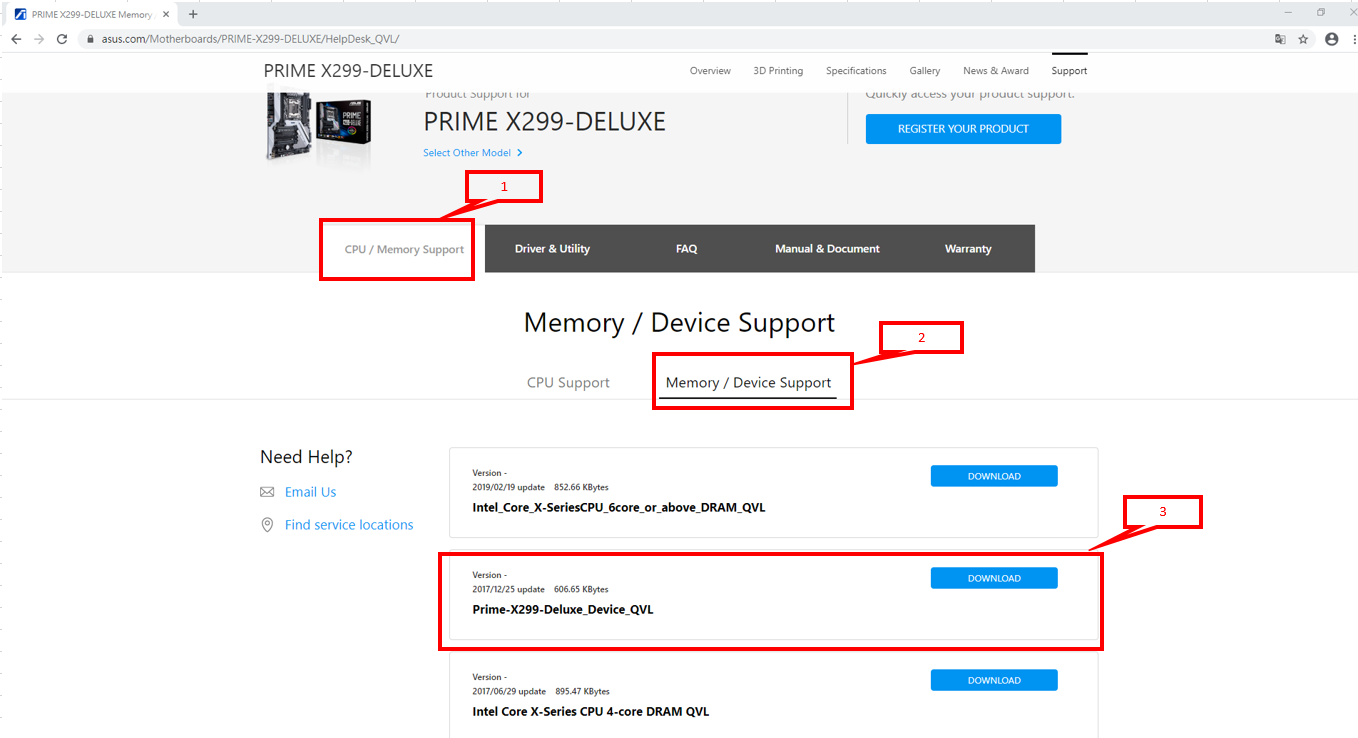Reload the page with the refresh icon

click(x=62, y=39)
